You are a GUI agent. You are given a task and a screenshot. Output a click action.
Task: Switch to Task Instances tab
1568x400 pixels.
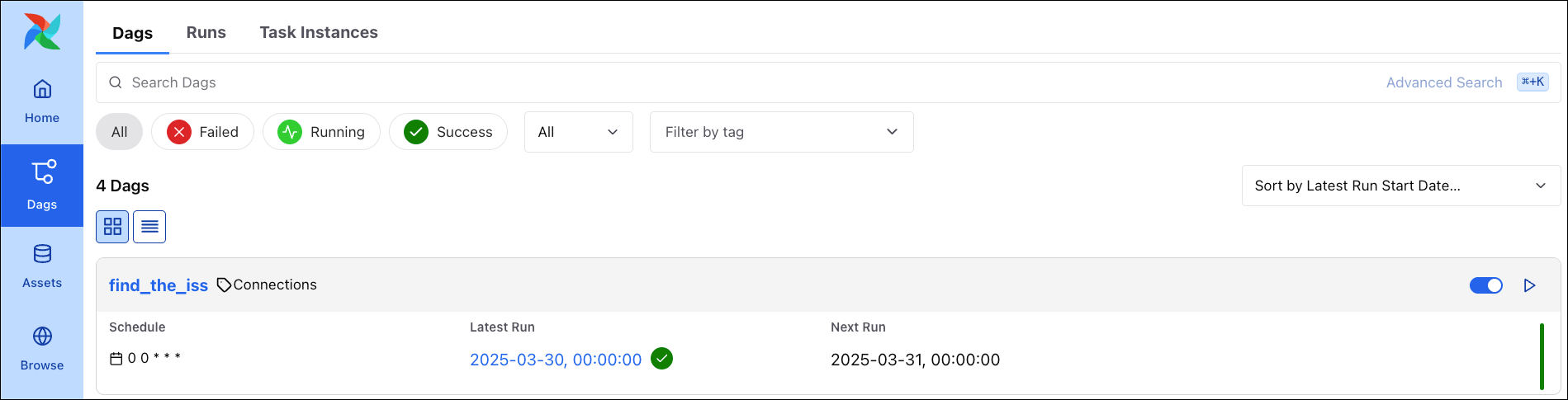(x=319, y=32)
